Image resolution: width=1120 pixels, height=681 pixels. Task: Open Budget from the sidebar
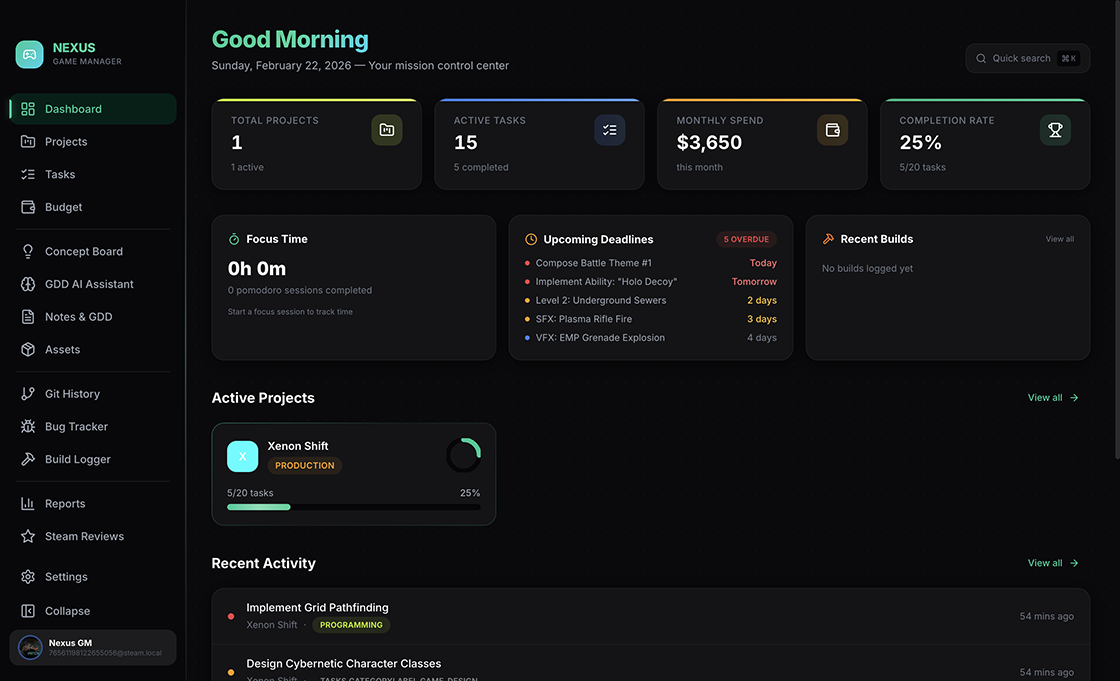point(93,207)
